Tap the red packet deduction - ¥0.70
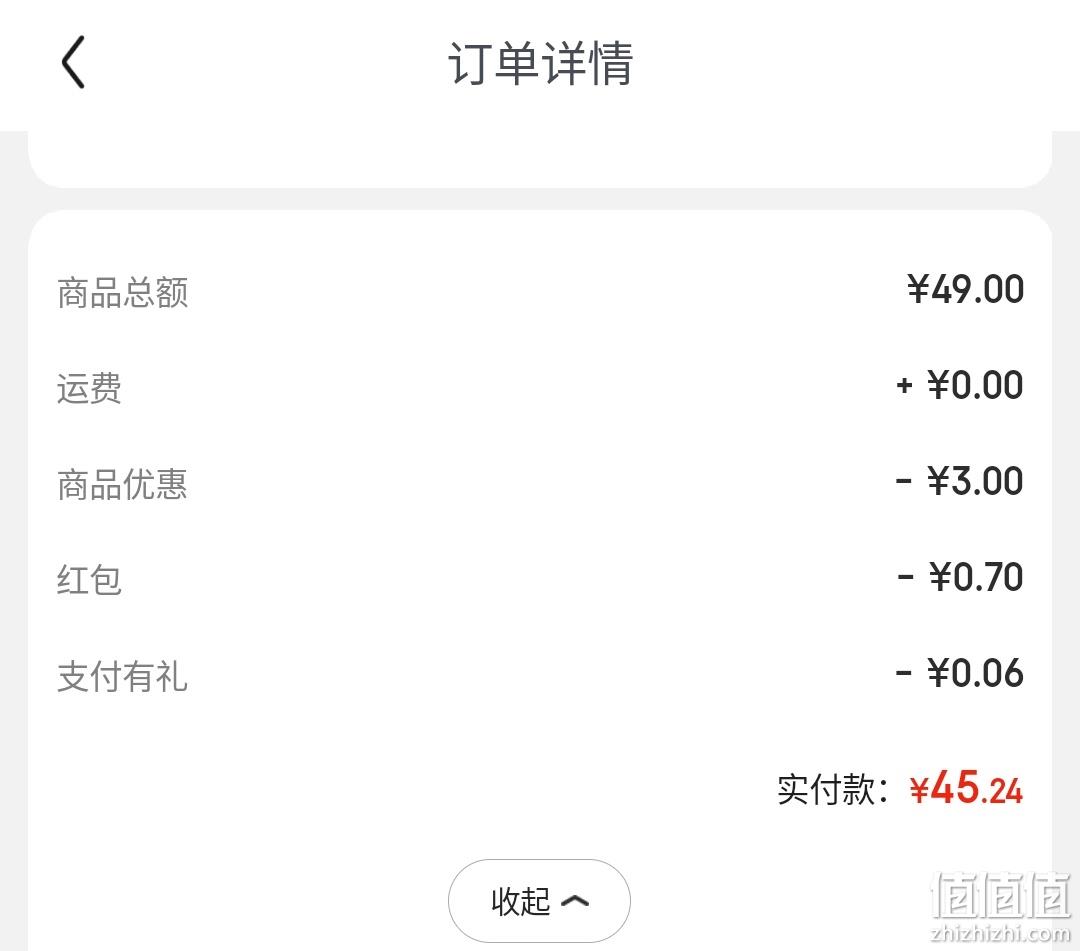 click(960, 577)
